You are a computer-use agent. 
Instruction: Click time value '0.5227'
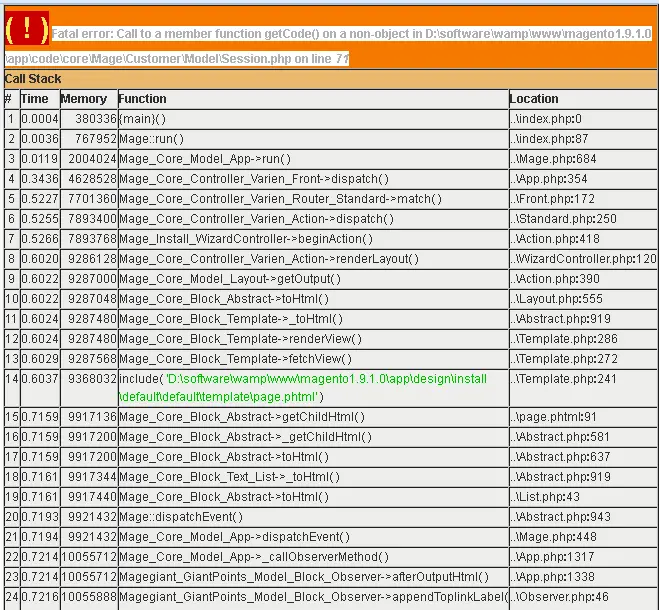[40, 199]
